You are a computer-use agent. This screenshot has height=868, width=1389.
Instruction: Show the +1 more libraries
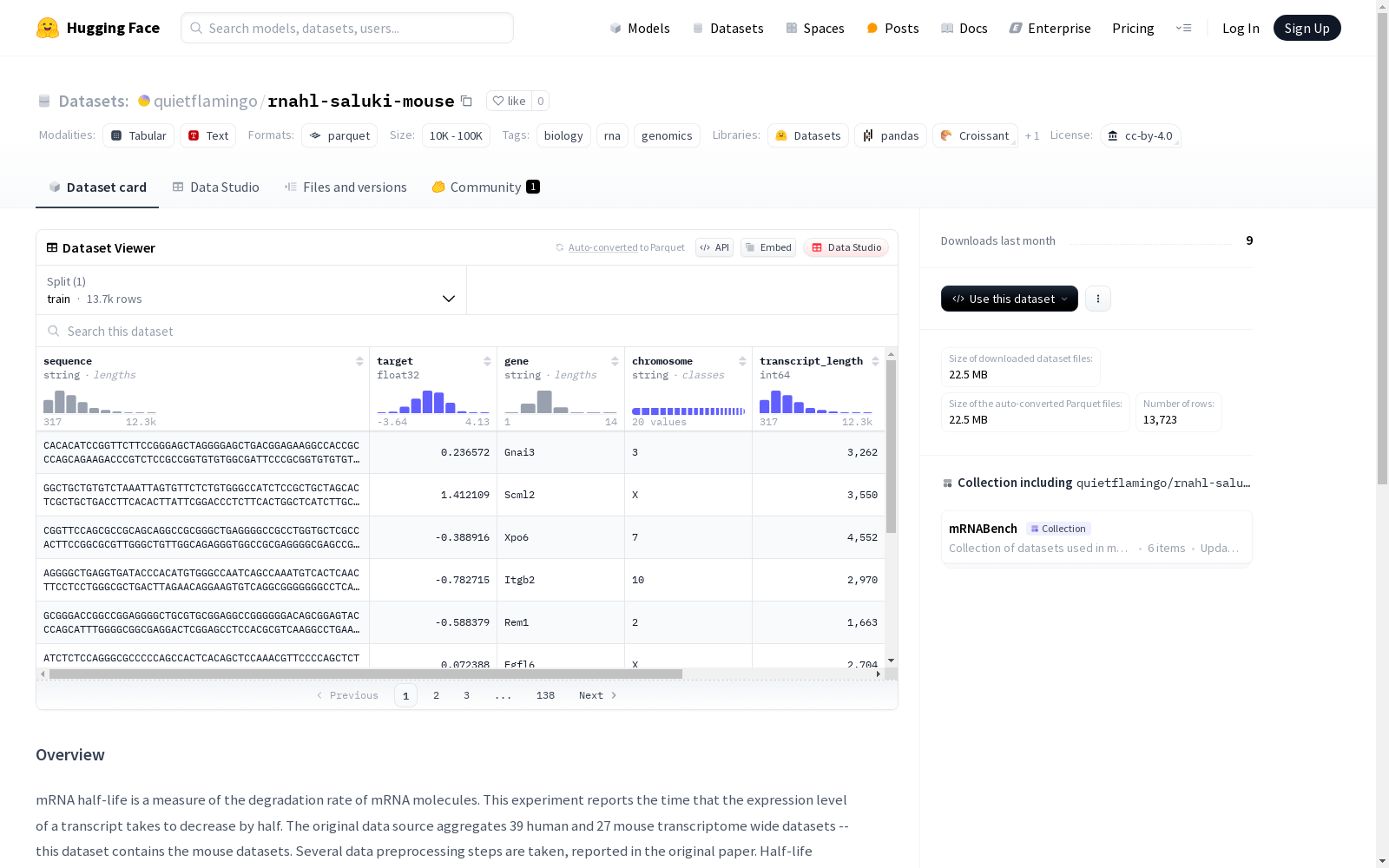click(x=1032, y=135)
